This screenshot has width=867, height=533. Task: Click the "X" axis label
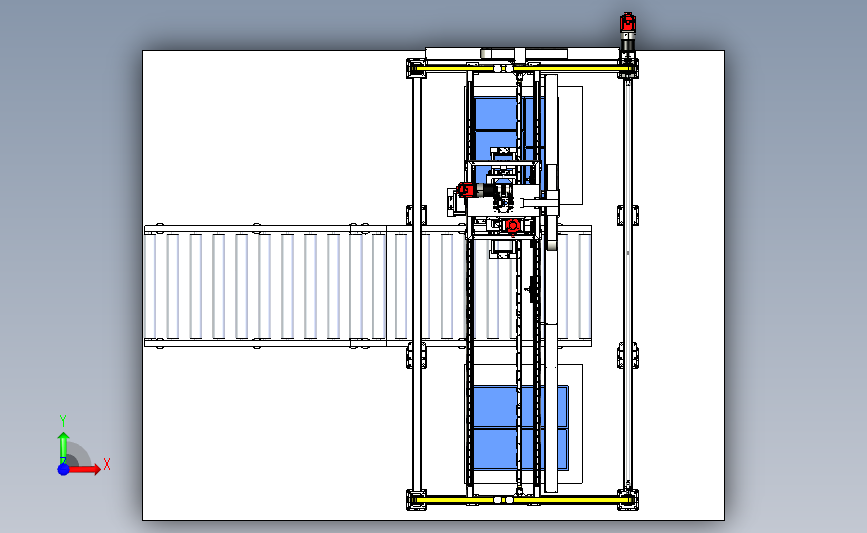(x=107, y=464)
